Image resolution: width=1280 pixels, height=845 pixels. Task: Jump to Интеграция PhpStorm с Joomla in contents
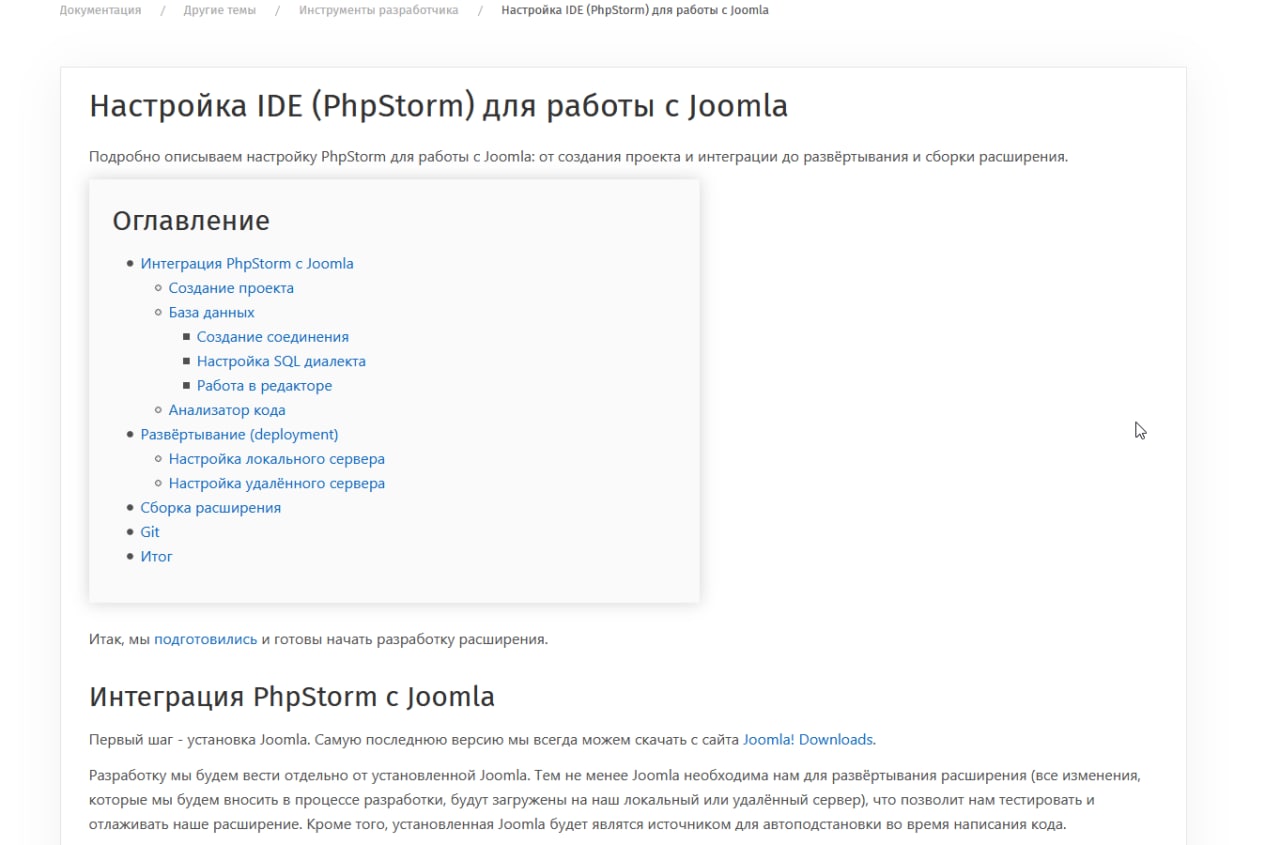247,264
